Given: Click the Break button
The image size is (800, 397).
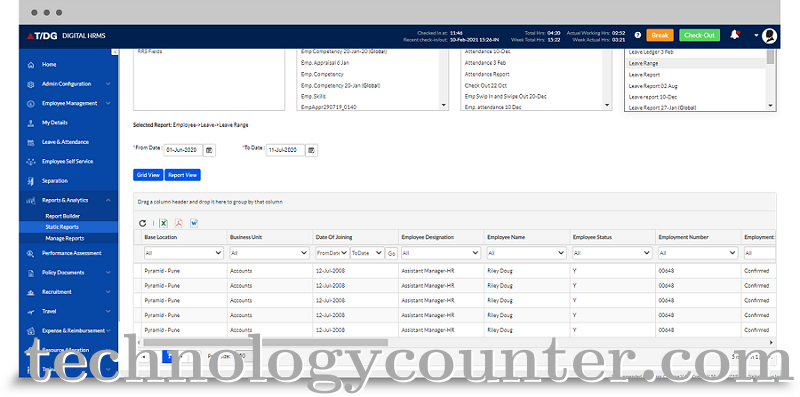Looking at the screenshot, I should [x=660, y=35].
